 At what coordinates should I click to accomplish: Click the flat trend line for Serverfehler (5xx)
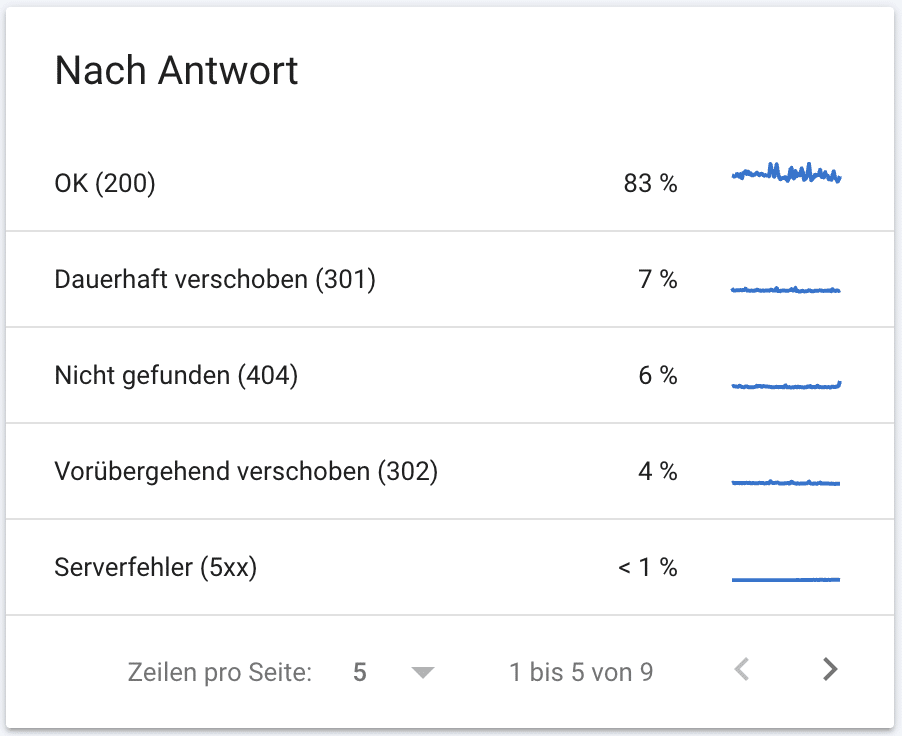pyautogui.click(x=787, y=577)
